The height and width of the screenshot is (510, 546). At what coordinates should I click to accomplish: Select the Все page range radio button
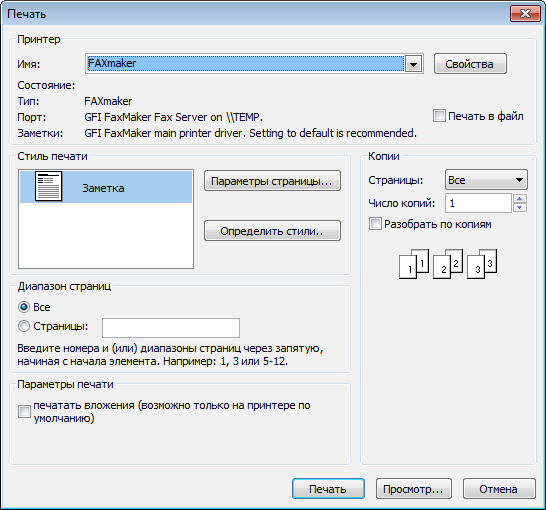[x=24, y=307]
